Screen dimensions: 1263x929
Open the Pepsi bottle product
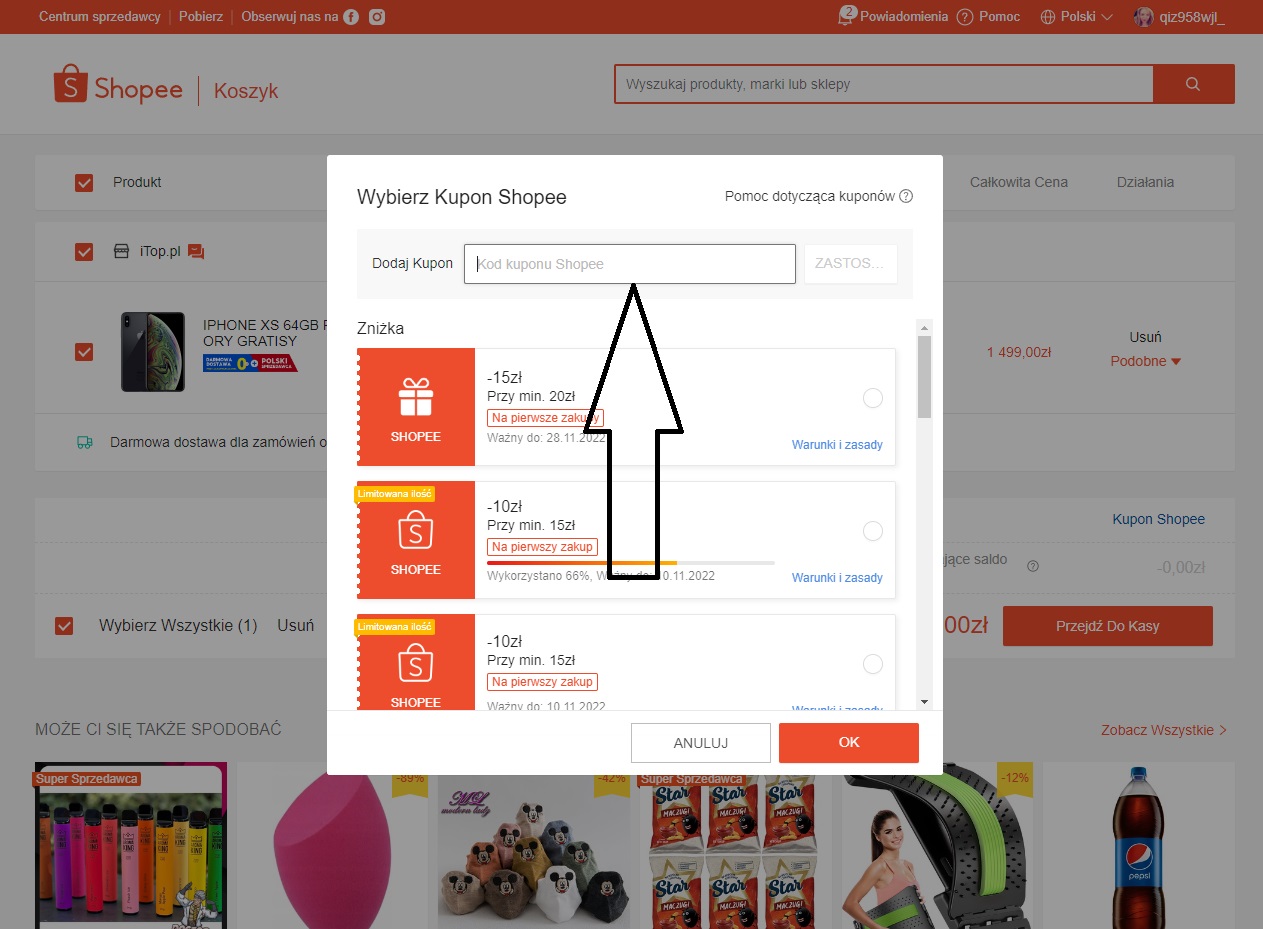click(1138, 846)
